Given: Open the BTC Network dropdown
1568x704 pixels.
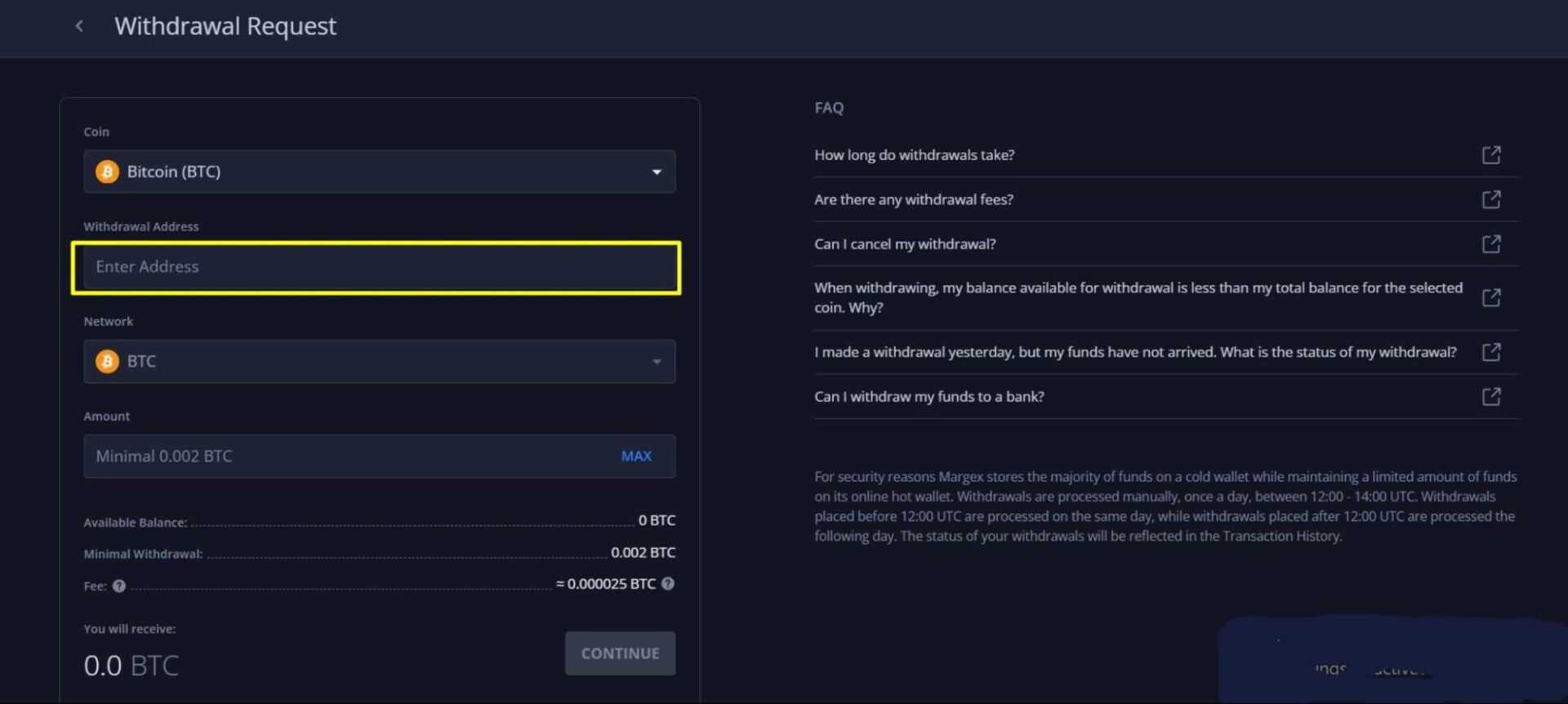Looking at the screenshot, I should tap(378, 361).
